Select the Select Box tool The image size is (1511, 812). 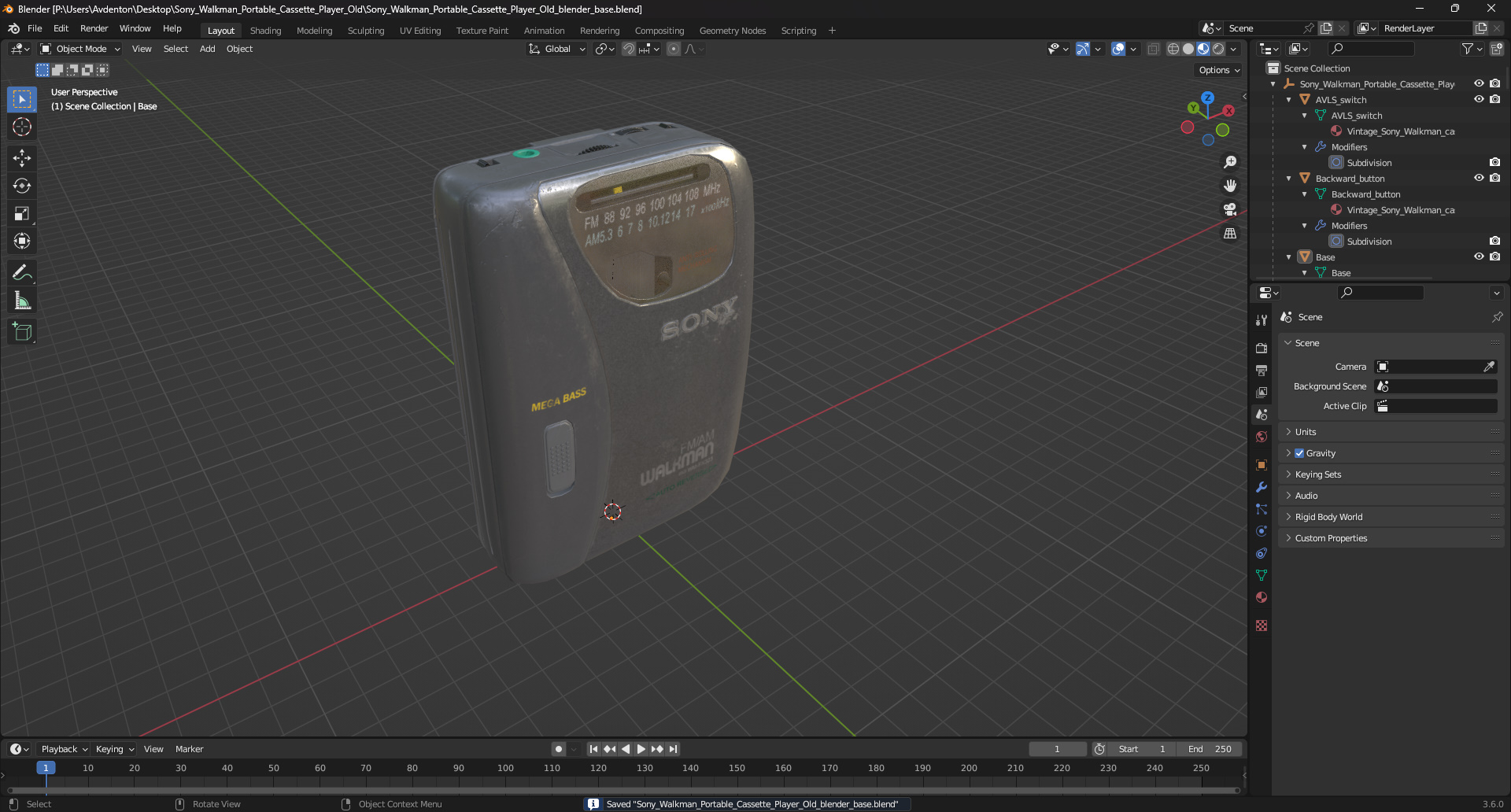[x=22, y=99]
